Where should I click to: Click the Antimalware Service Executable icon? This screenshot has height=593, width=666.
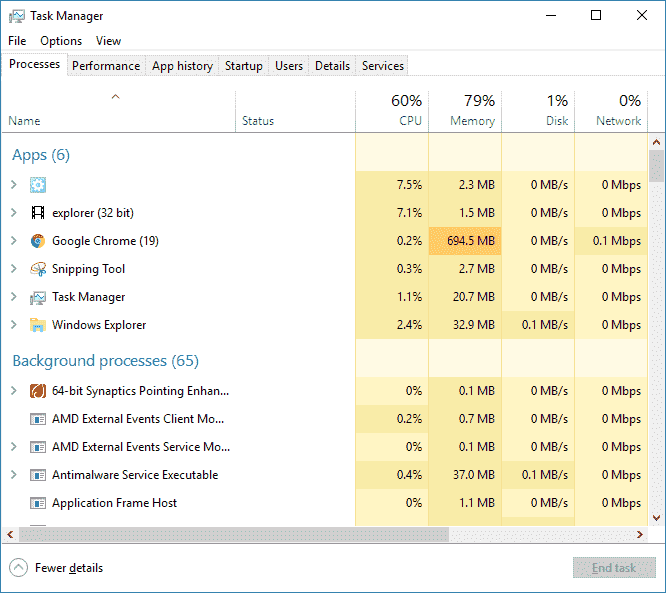[x=38, y=475]
